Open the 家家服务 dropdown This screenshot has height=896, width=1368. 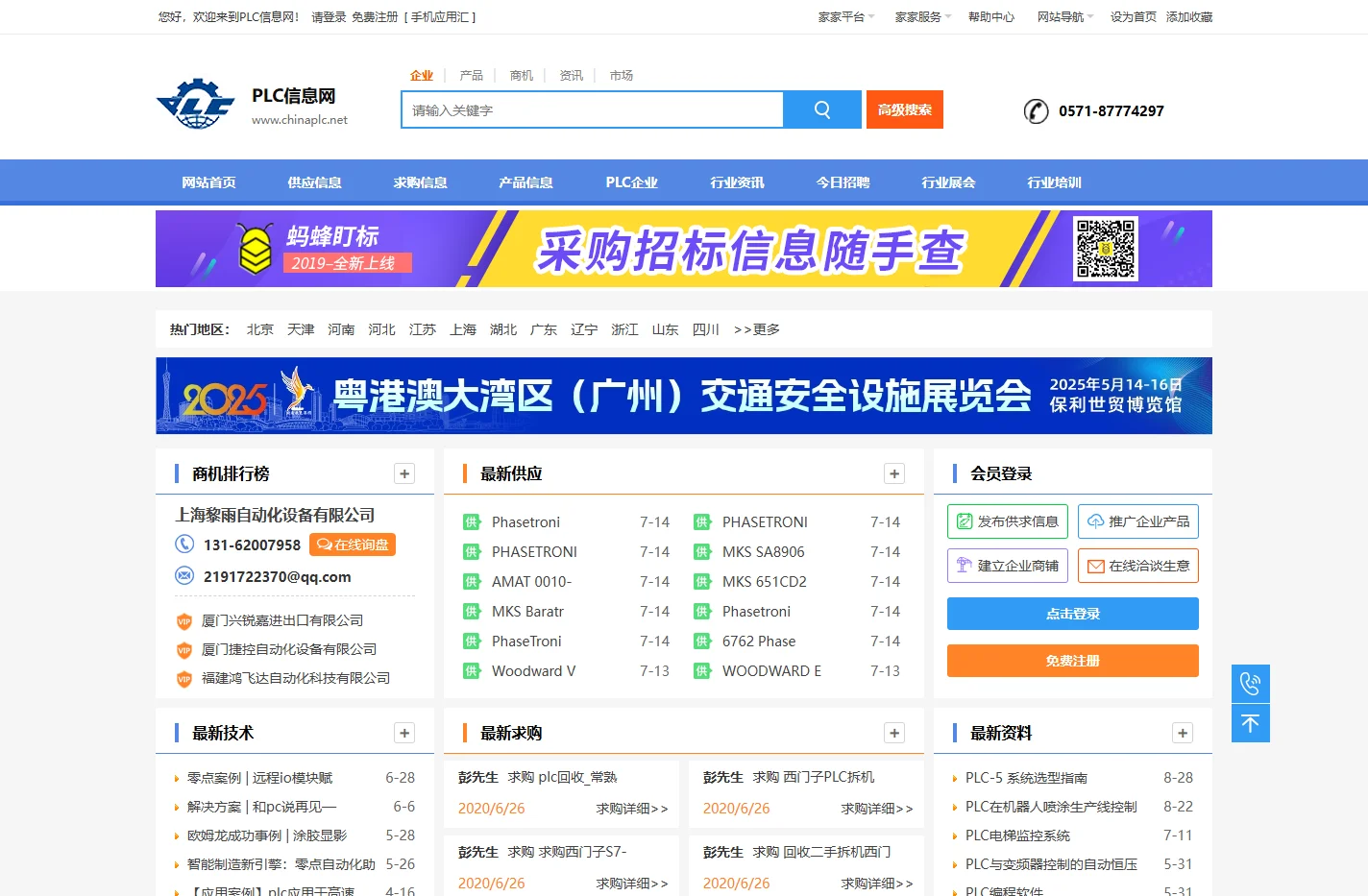point(923,17)
